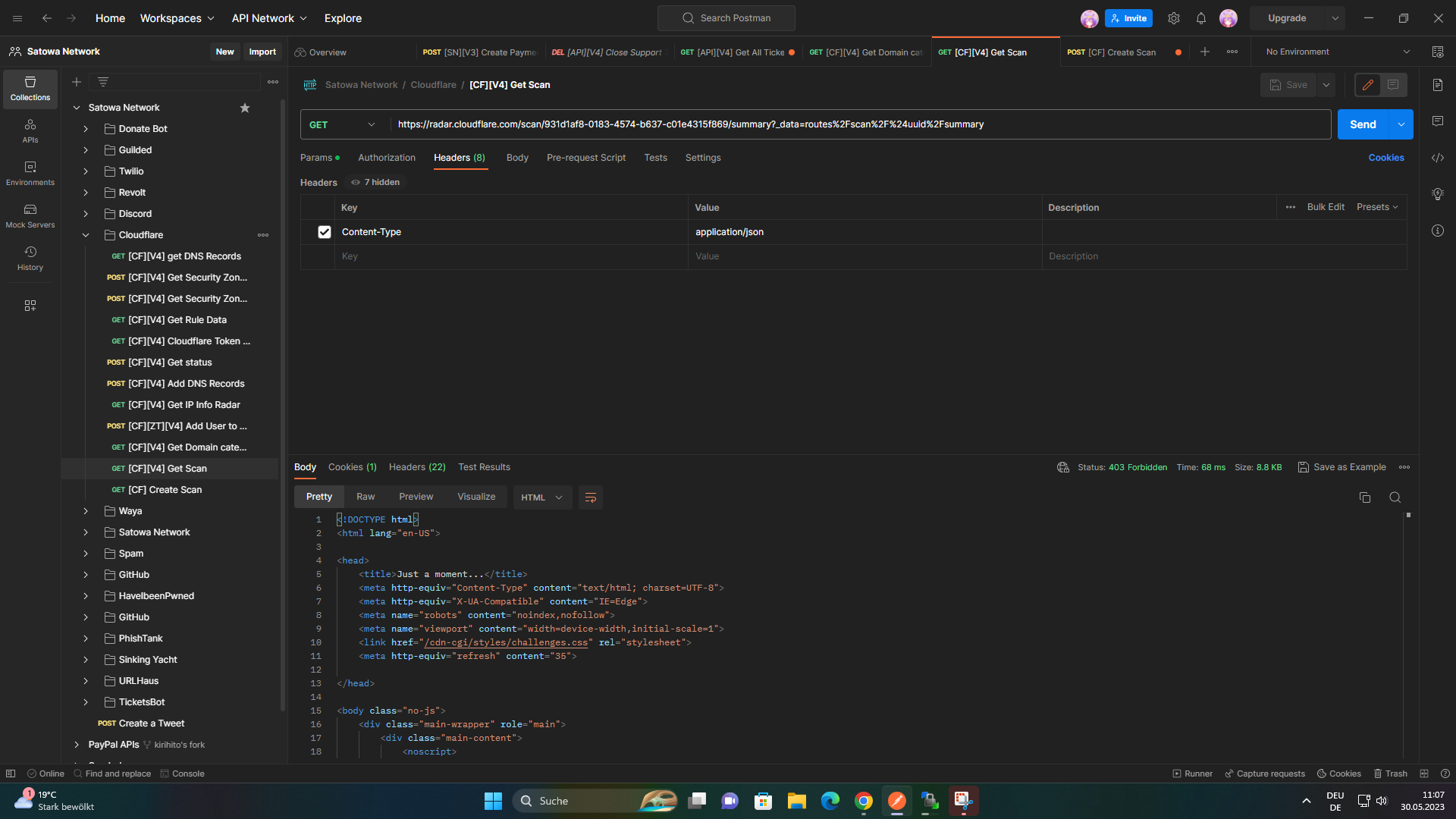
Task: Copy the response body using the copy icon
Action: point(1365,497)
